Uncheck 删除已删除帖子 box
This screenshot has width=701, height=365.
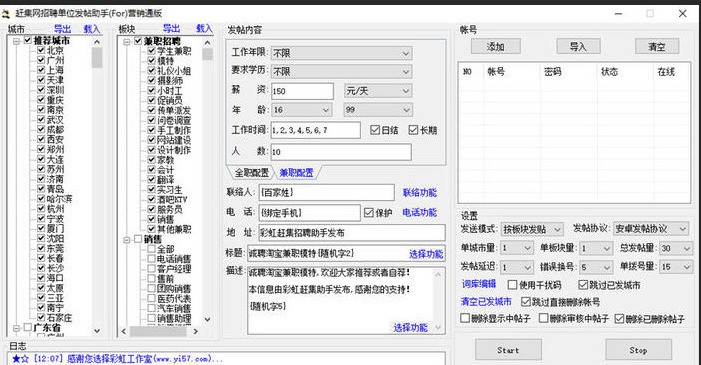619,318
